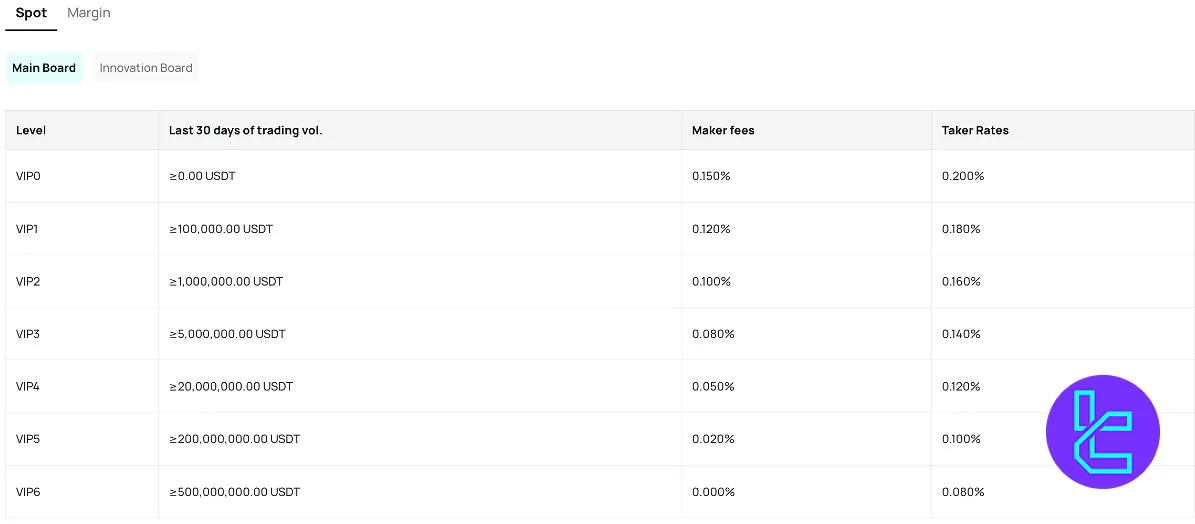Click the 0.200% taker rate value
Screen dimensions: 1195x524
coord(963,176)
